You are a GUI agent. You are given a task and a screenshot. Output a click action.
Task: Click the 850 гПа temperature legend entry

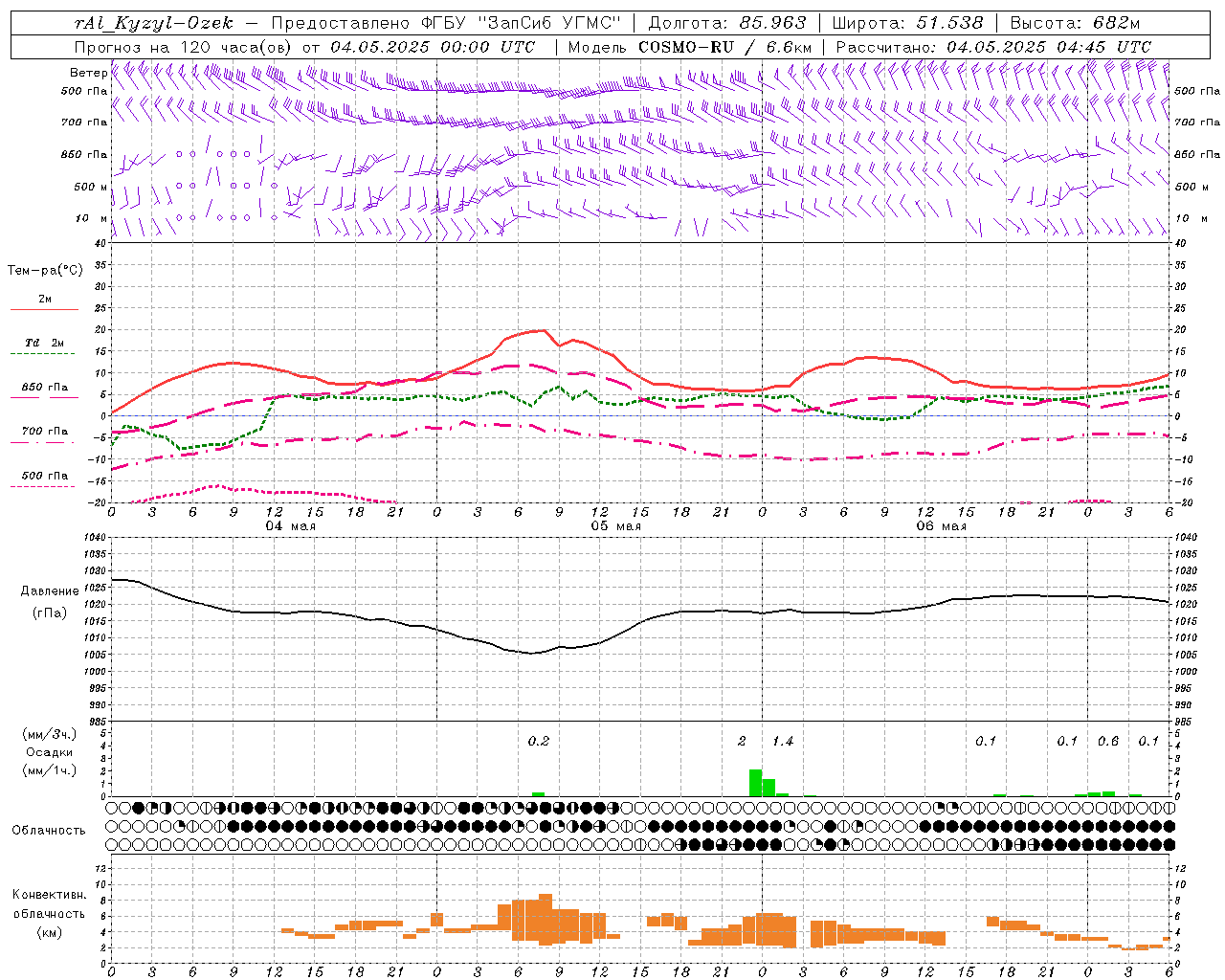[x=45, y=388]
